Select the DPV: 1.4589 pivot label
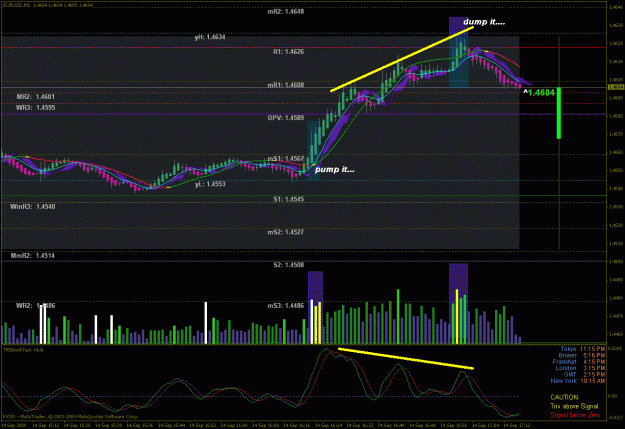The height and width of the screenshot is (429, 625). 286,118
